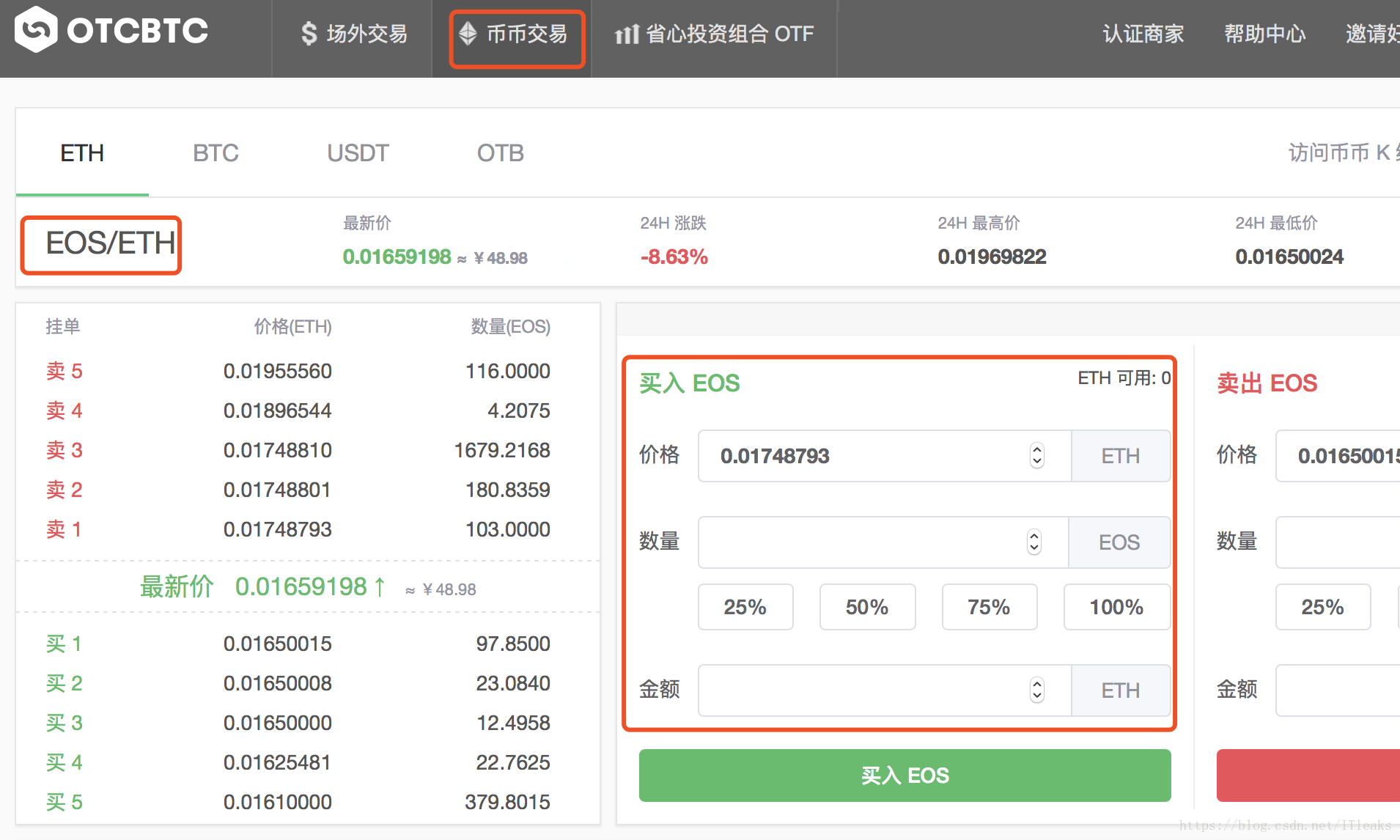The height and width of the screenshot is (840, 1400).
Task: Click the red sell EOS button
Action: pos(1308,775)
